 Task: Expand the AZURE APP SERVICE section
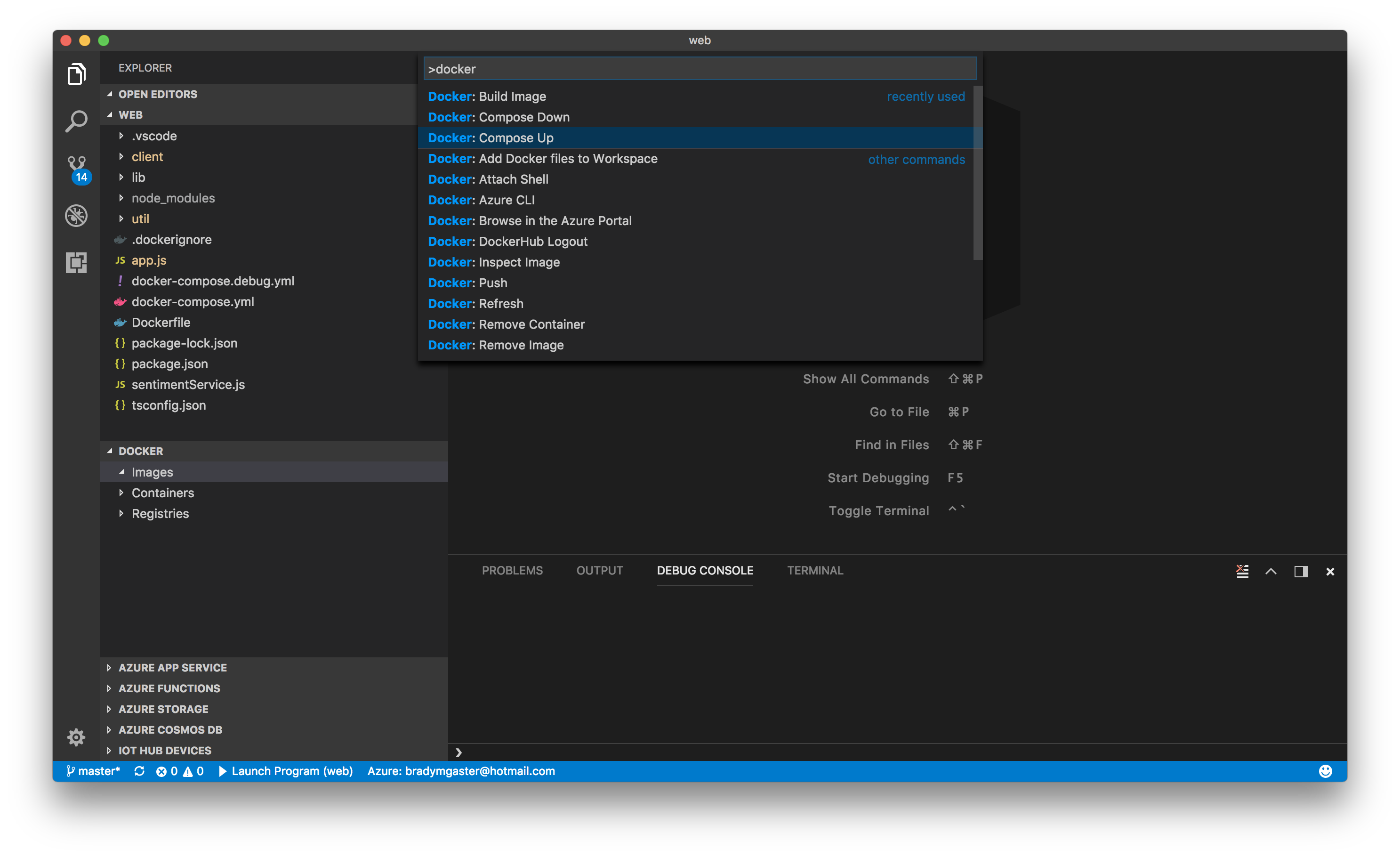[172, 668]
